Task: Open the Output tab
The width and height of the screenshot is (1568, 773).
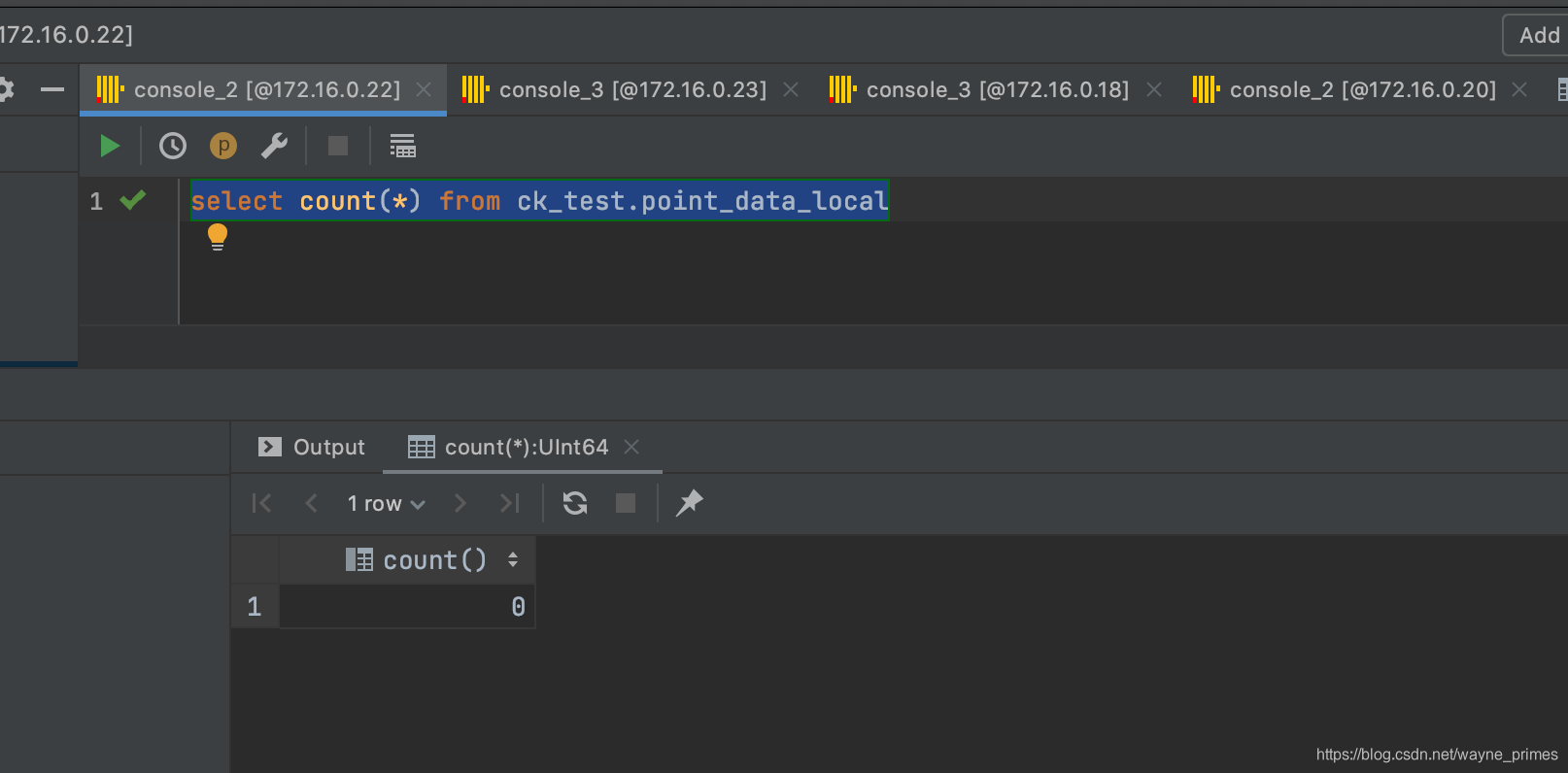Action: (x=312, y=447)
